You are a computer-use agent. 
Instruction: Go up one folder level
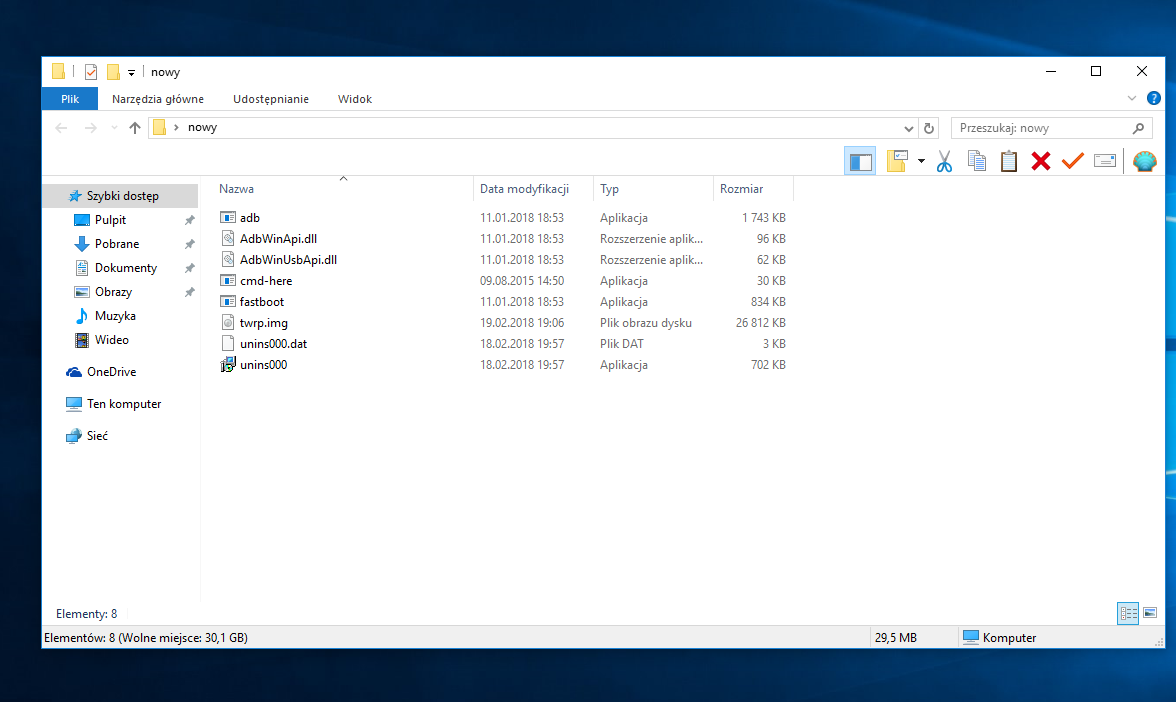135,128
